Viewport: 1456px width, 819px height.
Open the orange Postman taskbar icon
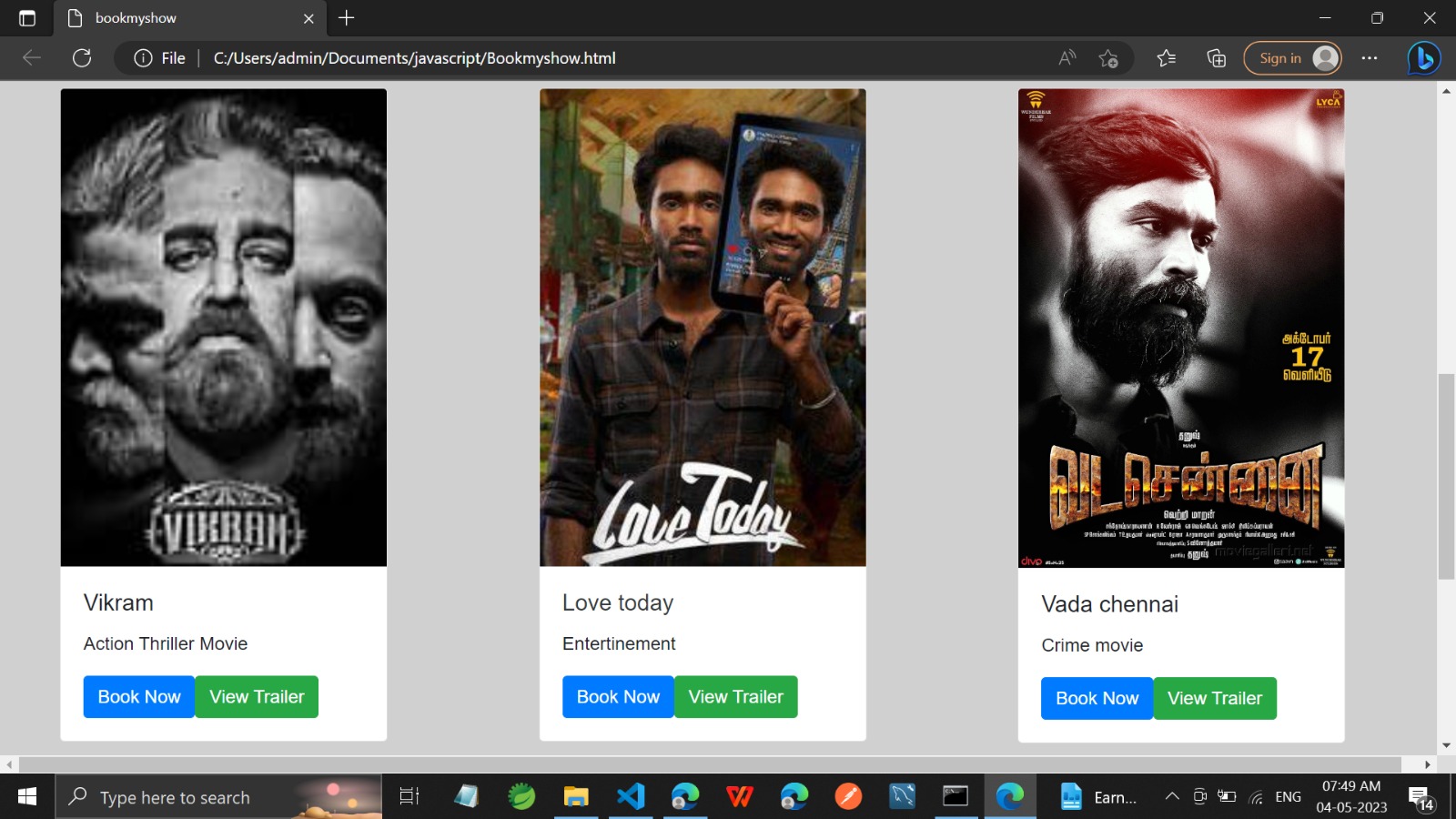848,797
